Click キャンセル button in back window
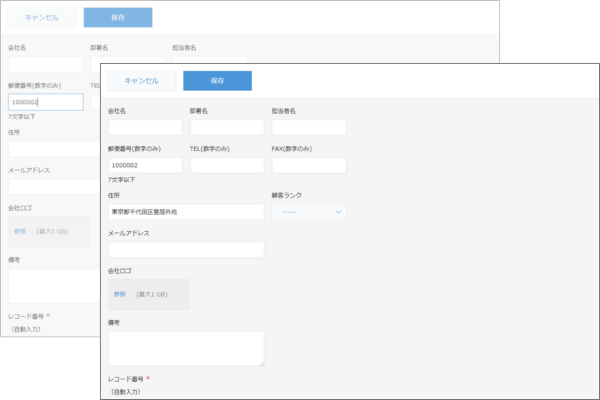Image resolution: width=600 pixels, height=400 pixels. click(x=42, y=18)
